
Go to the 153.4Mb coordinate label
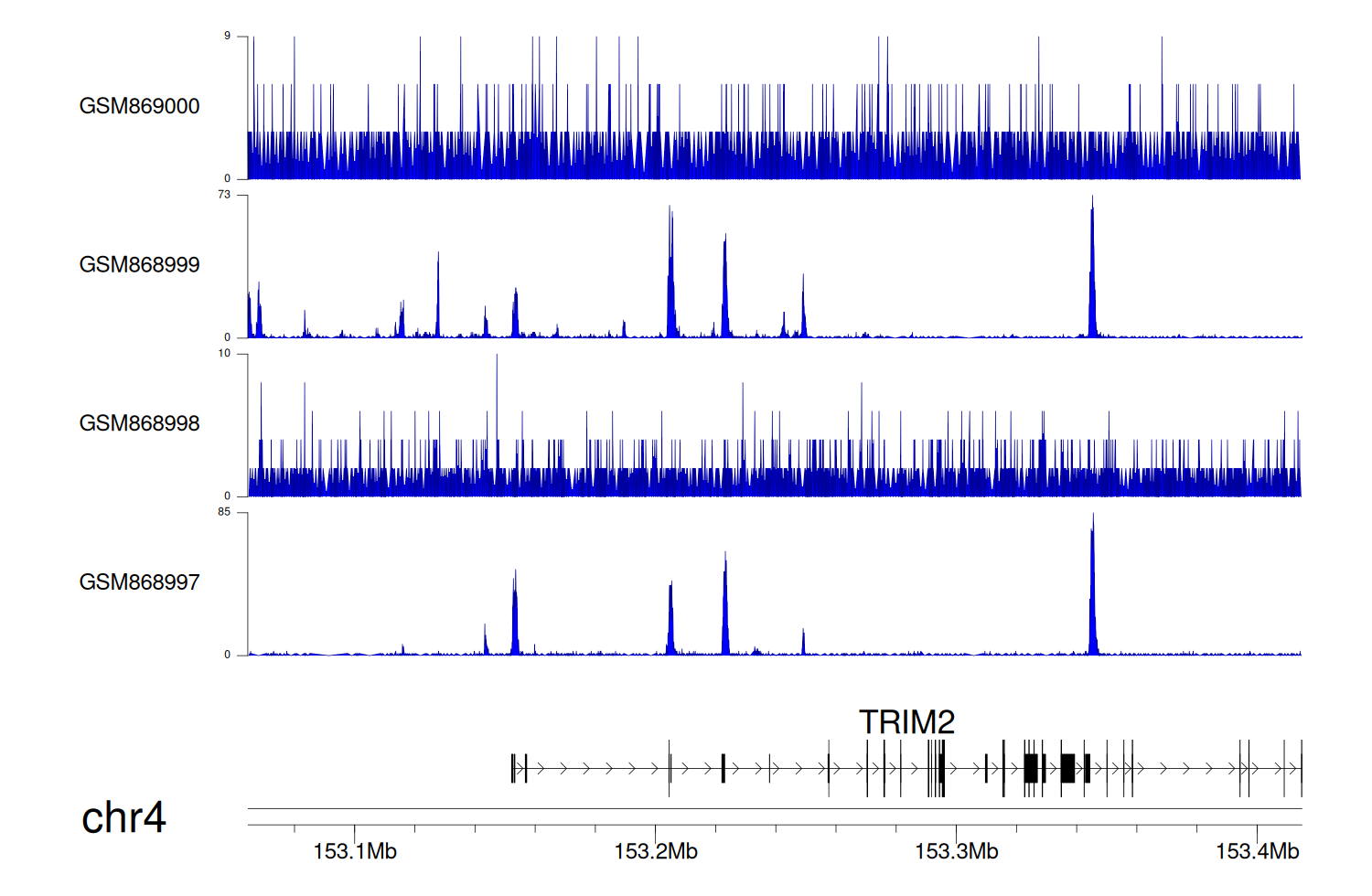pos(1257,852)
